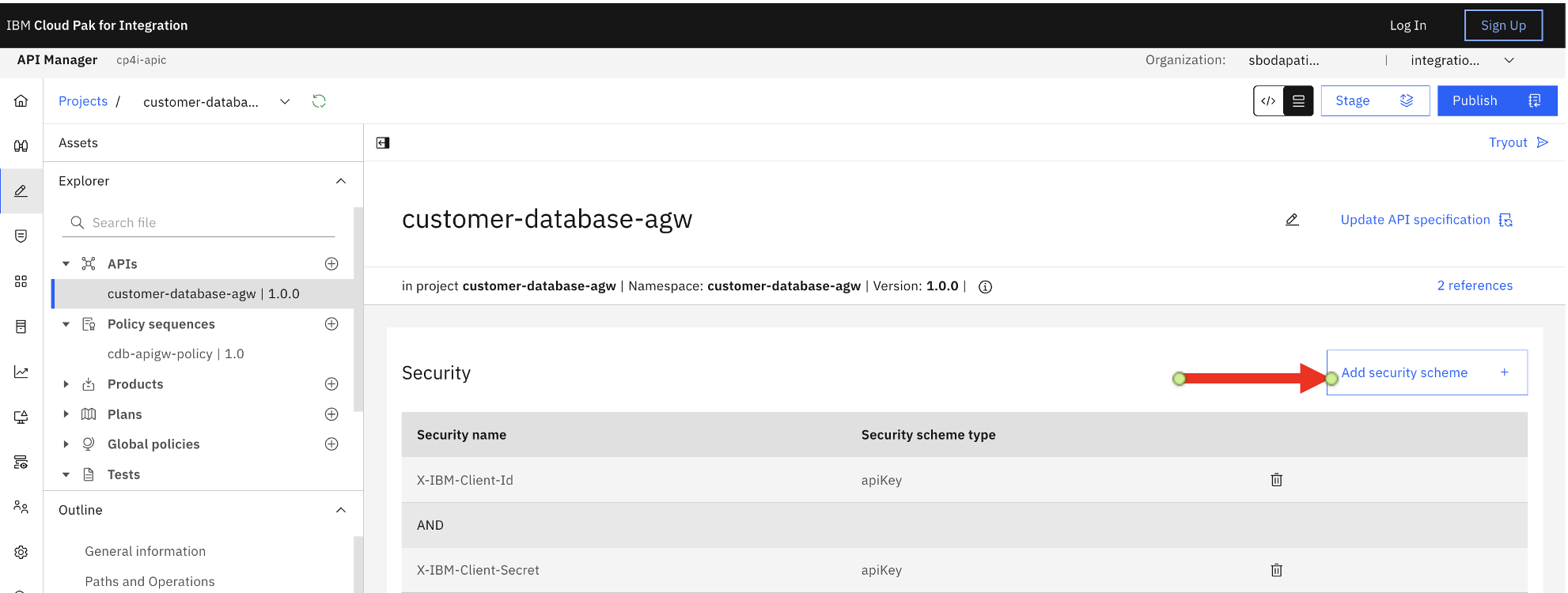The height and width of the screenshot is (593, 1568).
Task: Click Add security scheme button
Action: [x=1426, y=372]
